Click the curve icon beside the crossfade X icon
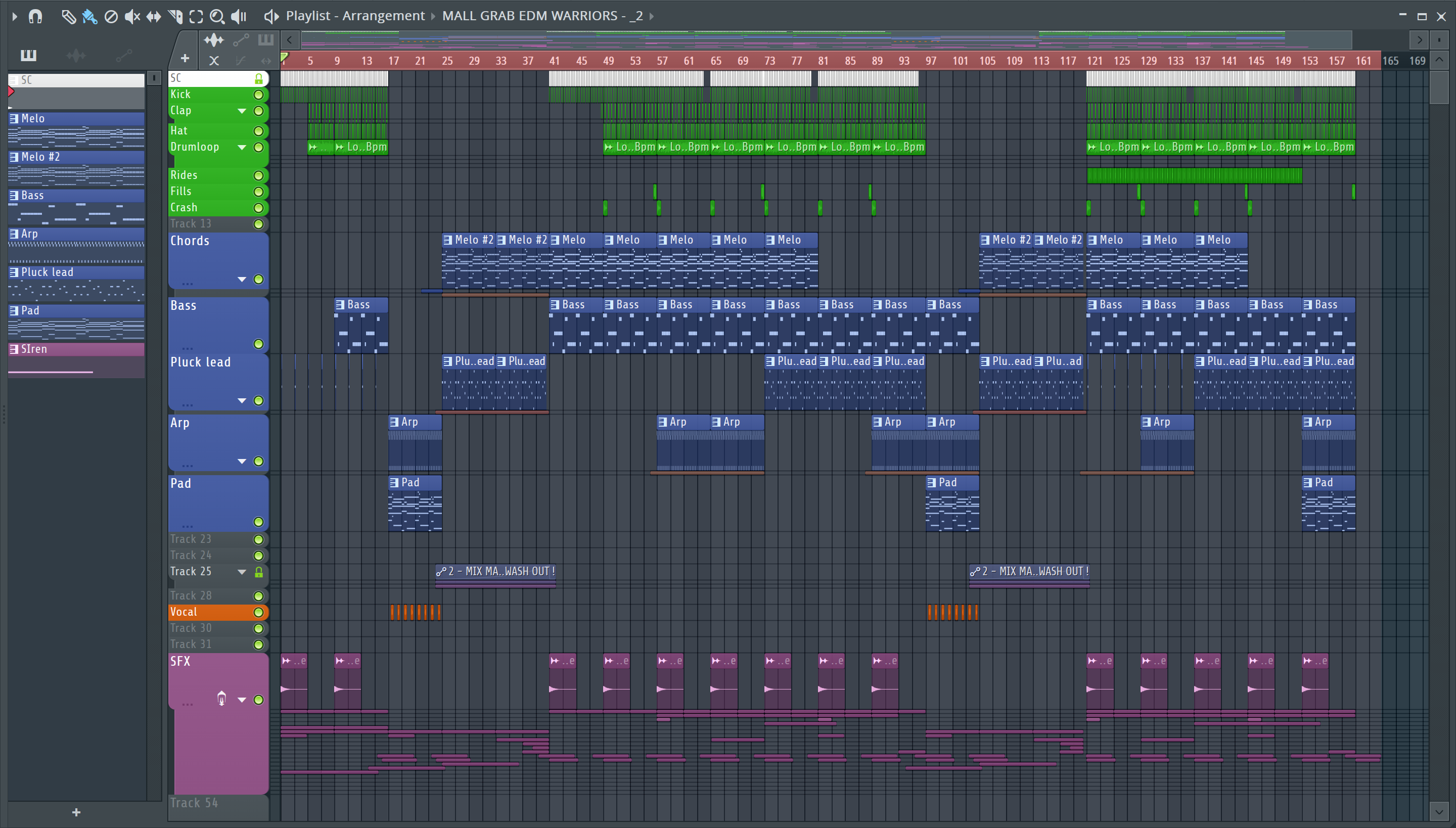Viewport: 1456px width, 828px height. click(241, 60)
